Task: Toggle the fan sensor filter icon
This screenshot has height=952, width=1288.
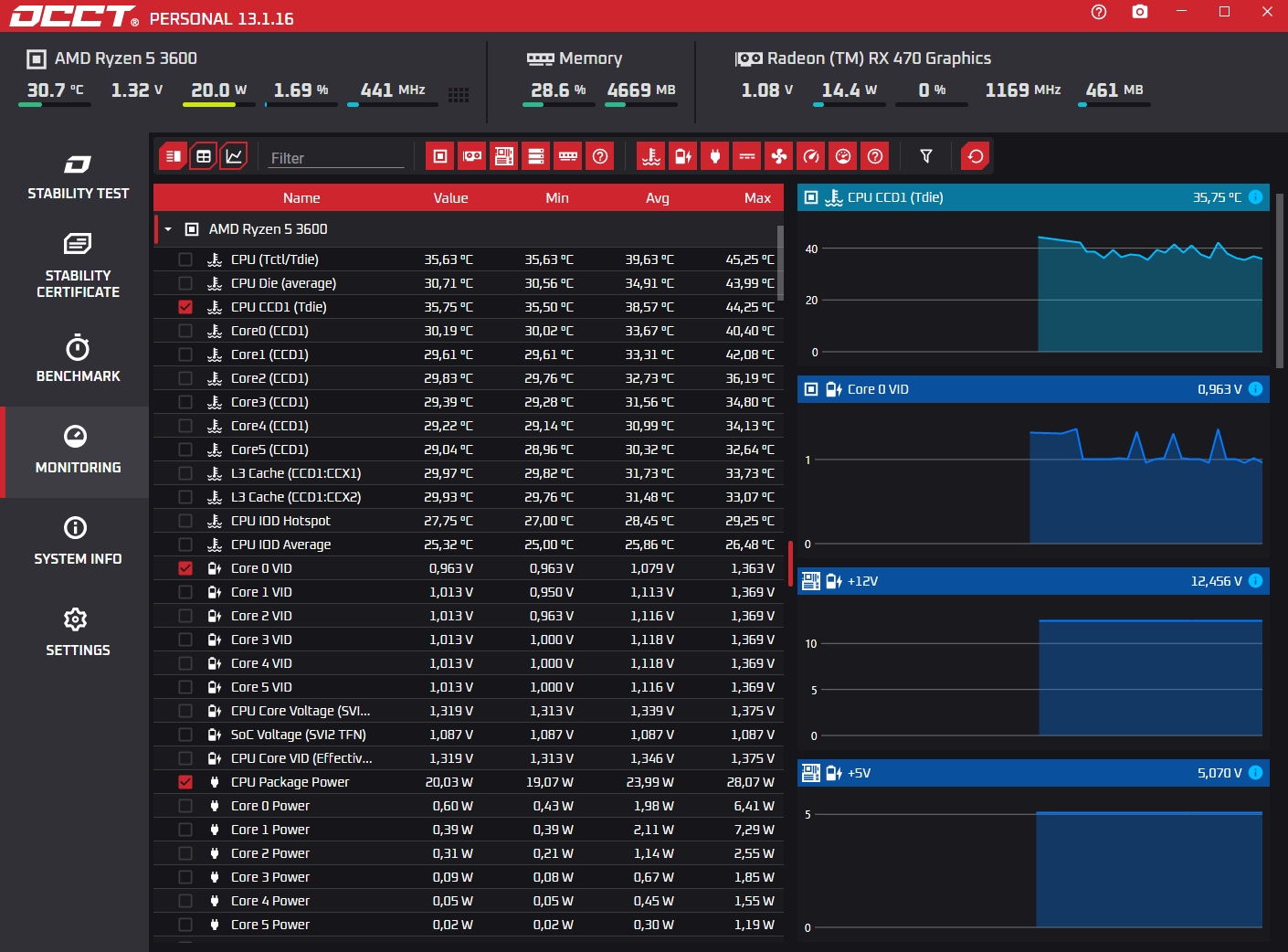Action: pyautogui.click(x=779, y=156)
